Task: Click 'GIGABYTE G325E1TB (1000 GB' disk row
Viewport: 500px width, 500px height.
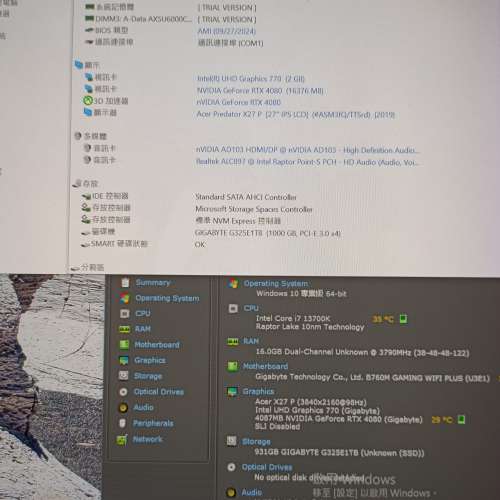Action: [267, 233]
